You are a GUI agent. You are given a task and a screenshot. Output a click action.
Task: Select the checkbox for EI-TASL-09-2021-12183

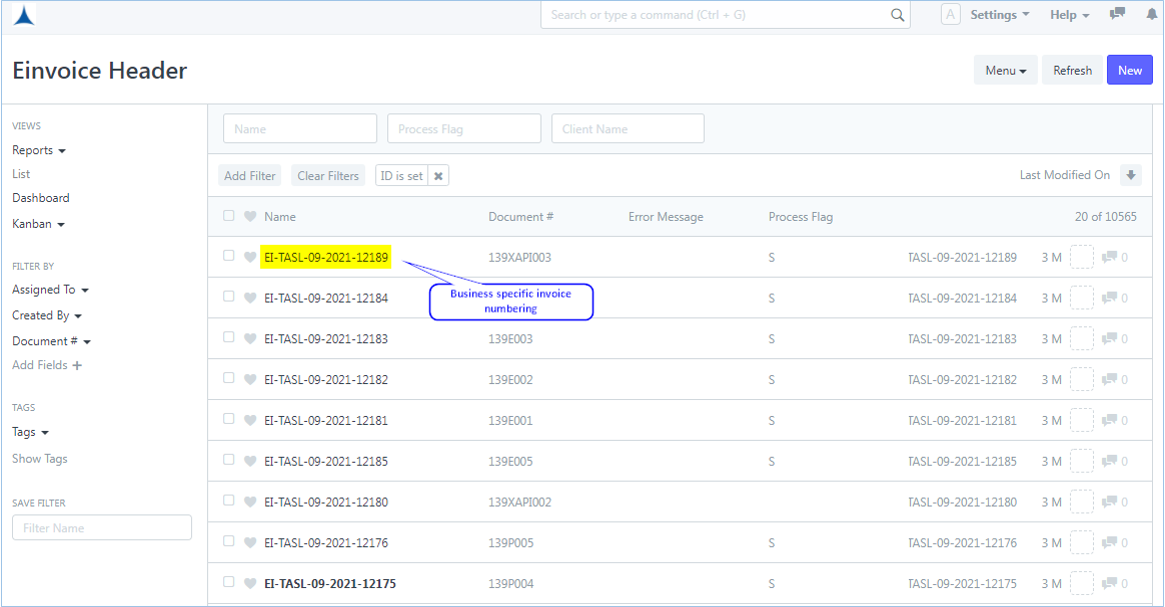click(x=228, y=338)
